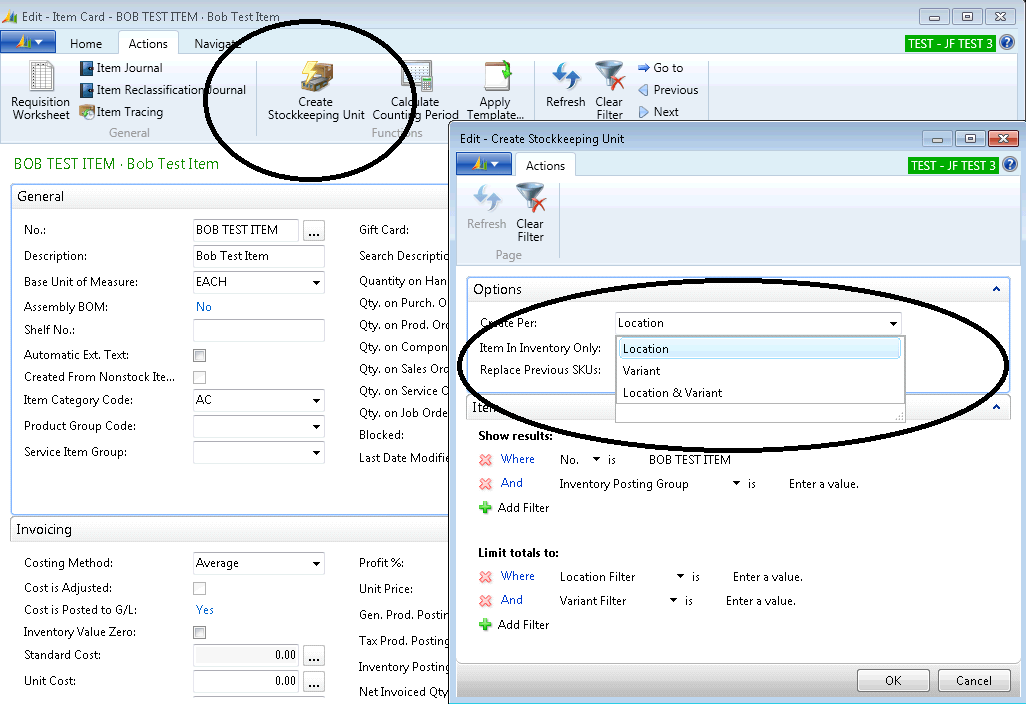Remove the No. filter row

coord(486,460)
